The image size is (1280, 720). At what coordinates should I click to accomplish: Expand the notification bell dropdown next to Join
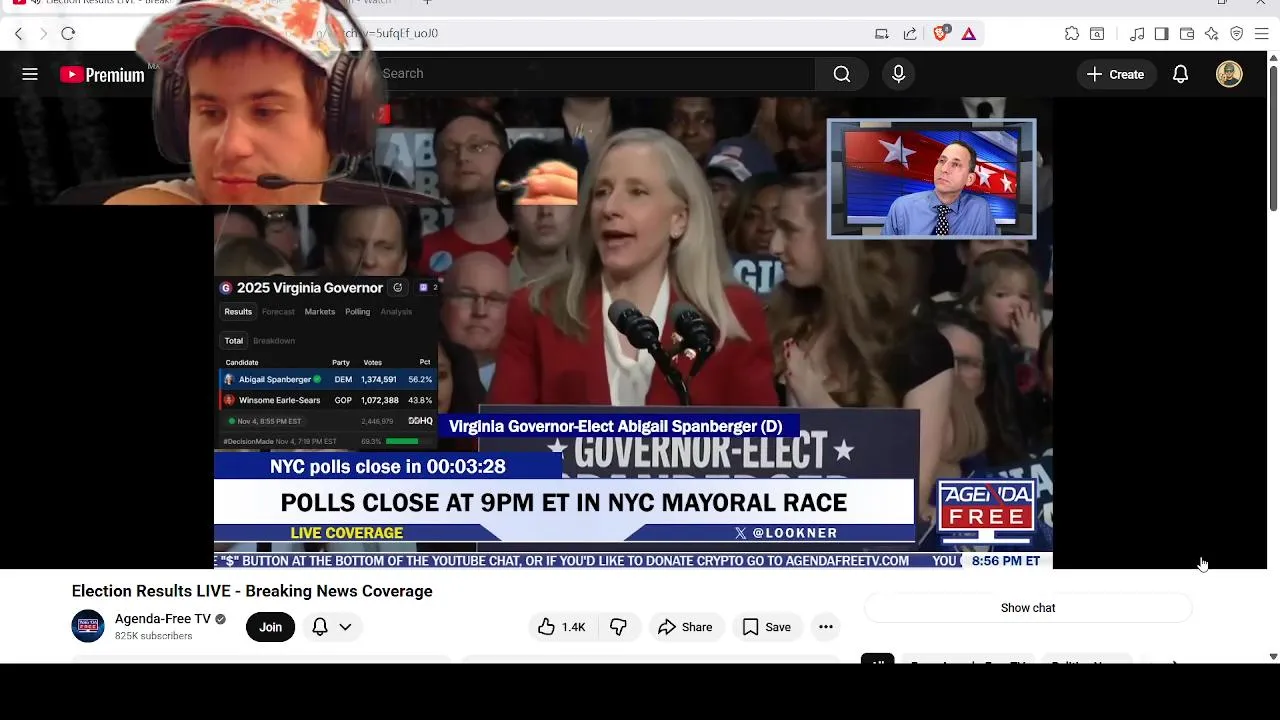click(332, 627)
